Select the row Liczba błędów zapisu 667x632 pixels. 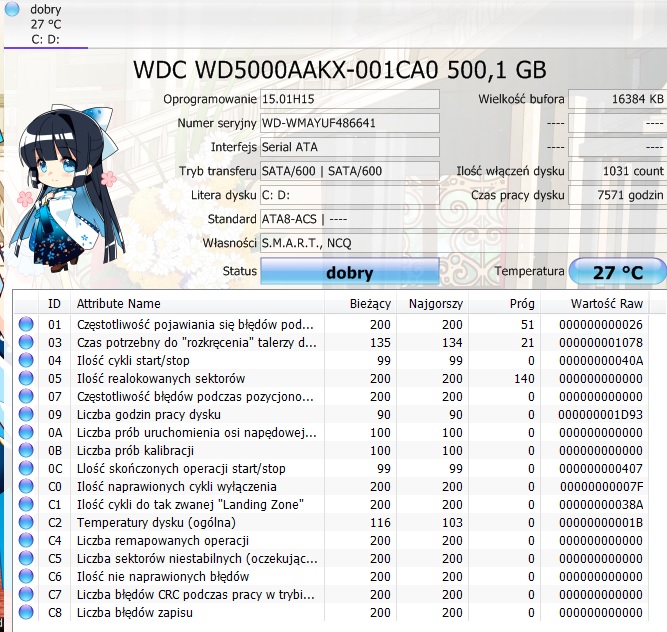click(x=331, y=612)
